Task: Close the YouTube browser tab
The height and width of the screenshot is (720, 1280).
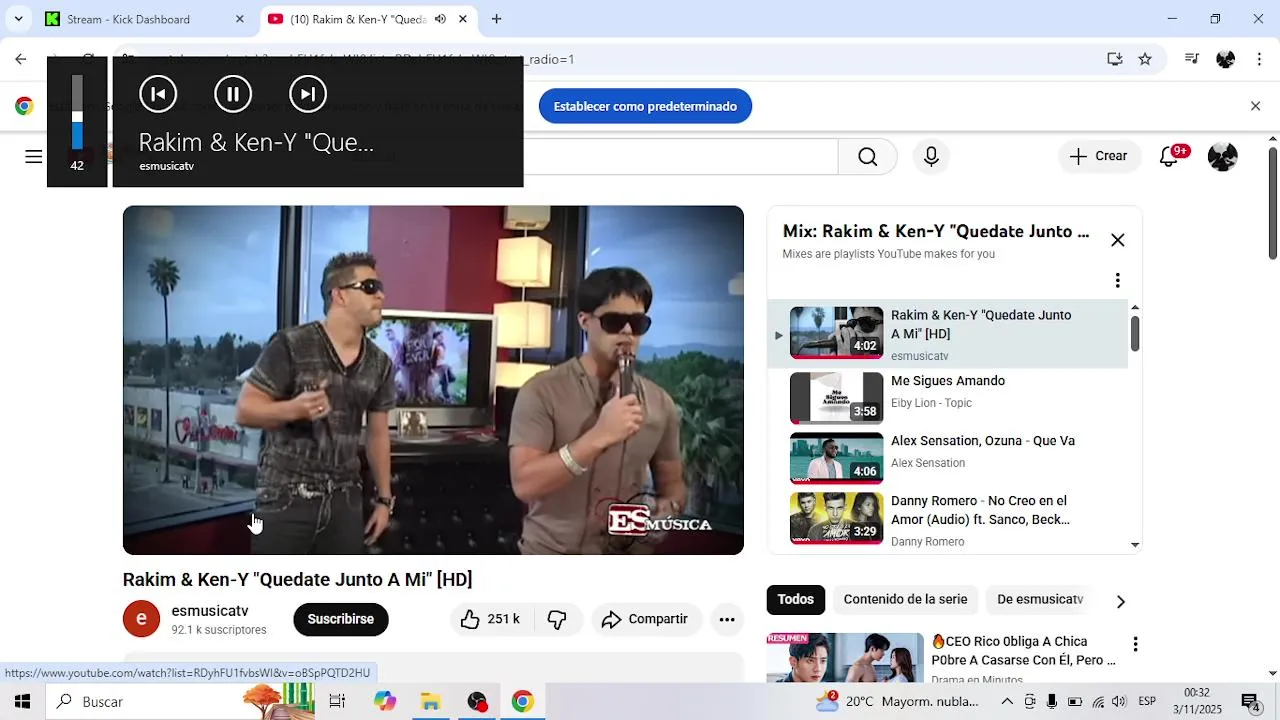Action: tap(462, 19)
